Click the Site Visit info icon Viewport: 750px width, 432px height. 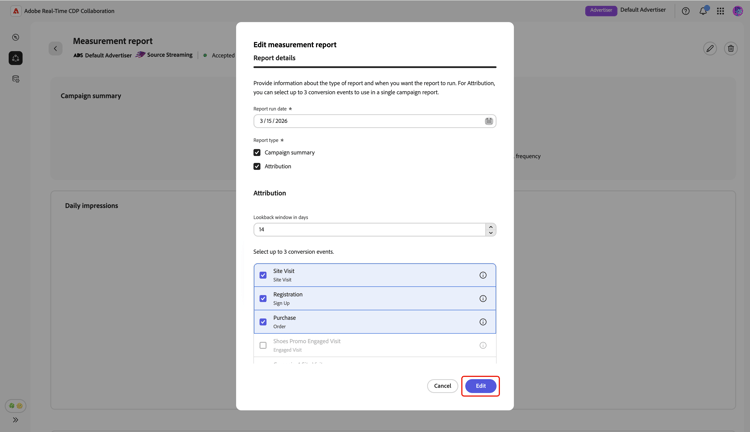coord(483,275)
